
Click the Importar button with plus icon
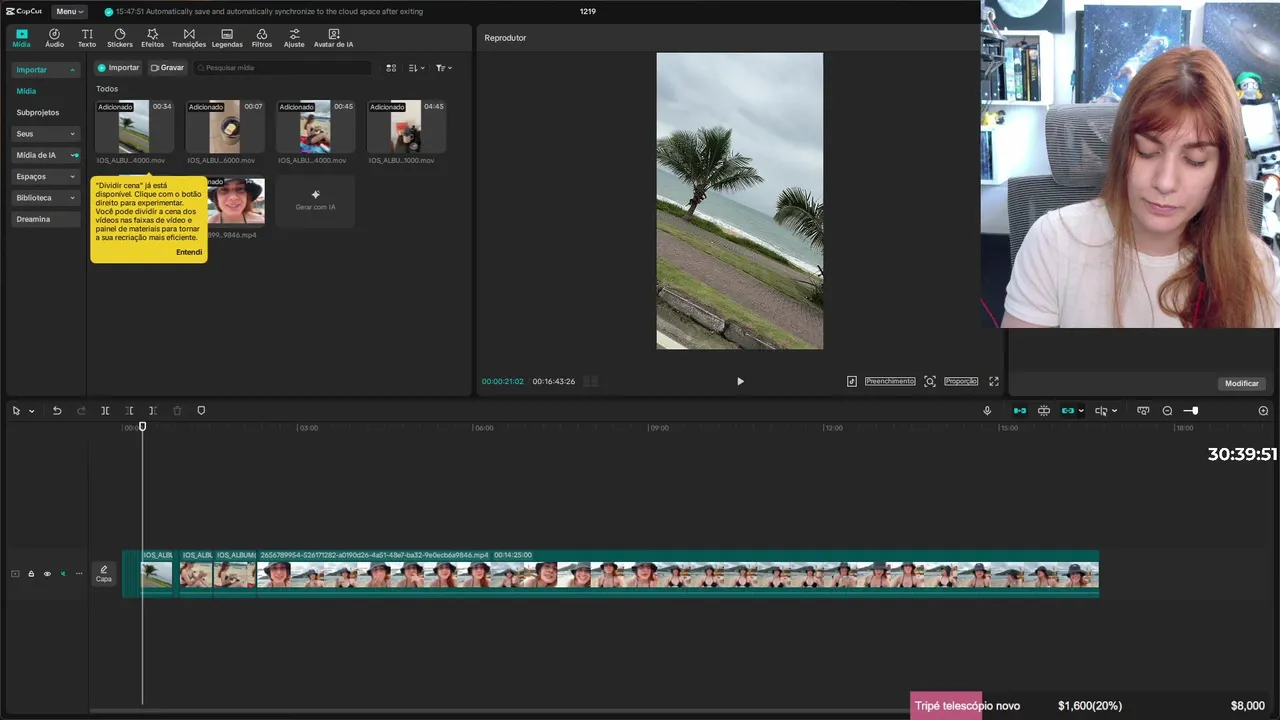118,68
